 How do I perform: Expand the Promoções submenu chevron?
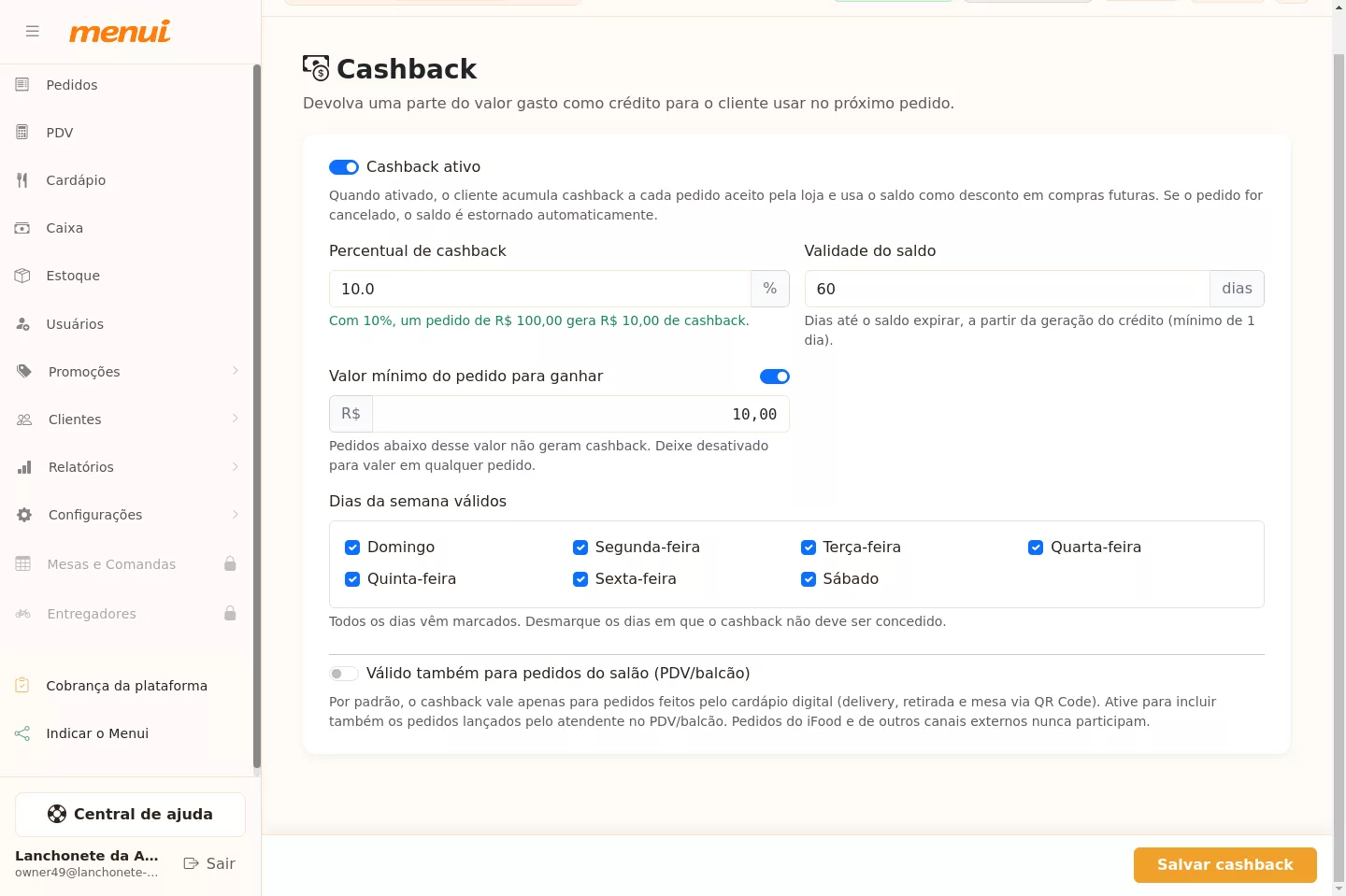236,371
